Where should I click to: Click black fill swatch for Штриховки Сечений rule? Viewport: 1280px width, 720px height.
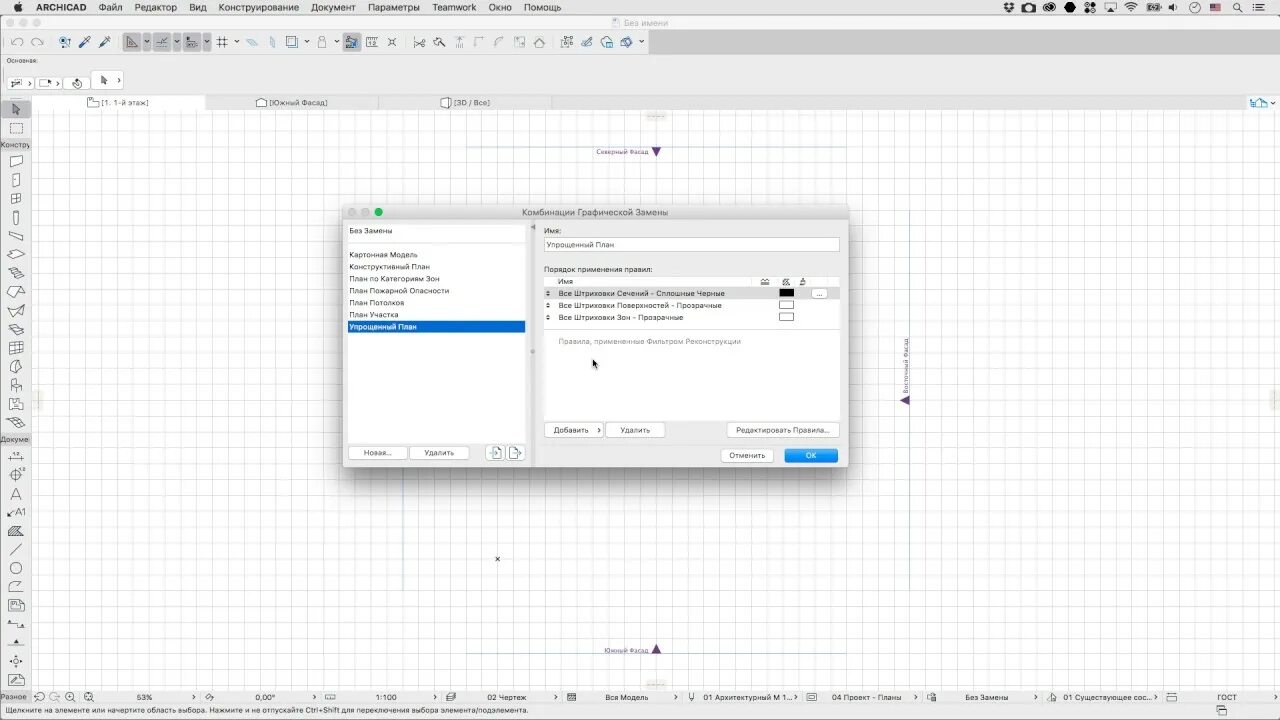[x=786, y=293]
